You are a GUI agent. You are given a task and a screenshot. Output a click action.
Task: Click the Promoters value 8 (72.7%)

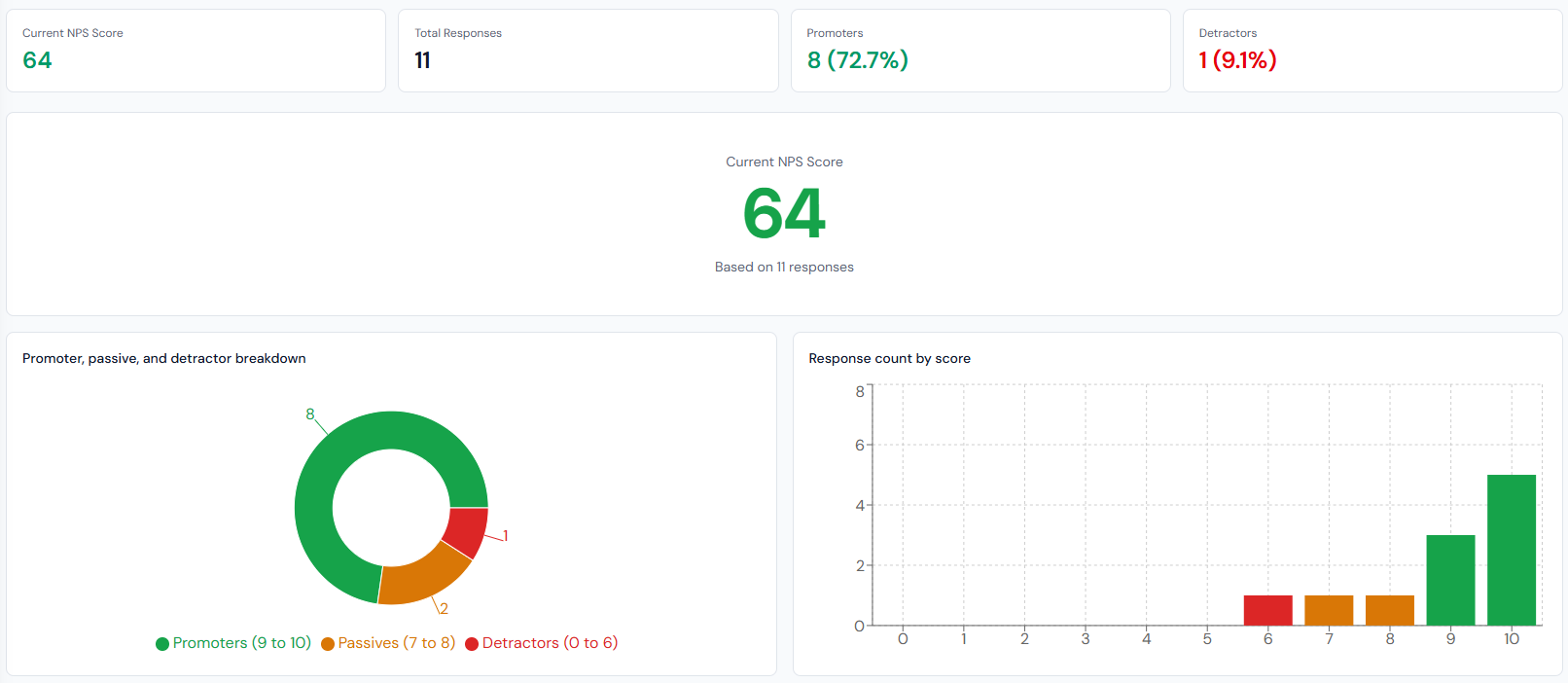(x=858, y=60)
